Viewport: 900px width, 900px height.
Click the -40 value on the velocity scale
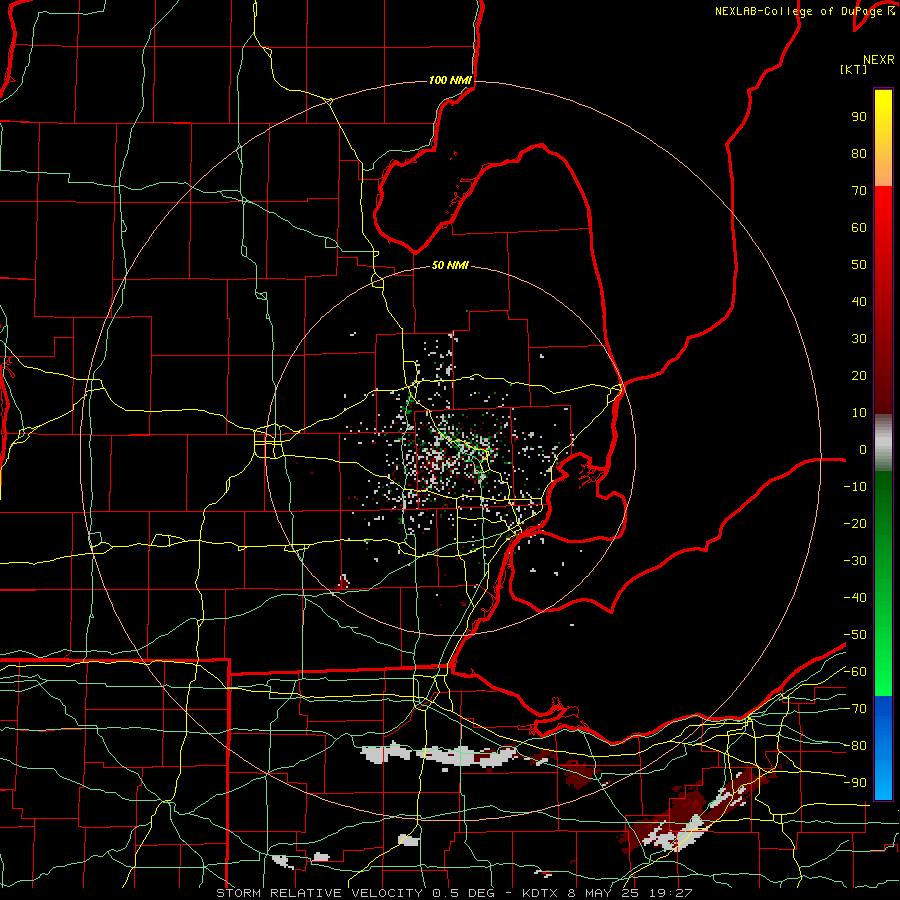point(855,598)
